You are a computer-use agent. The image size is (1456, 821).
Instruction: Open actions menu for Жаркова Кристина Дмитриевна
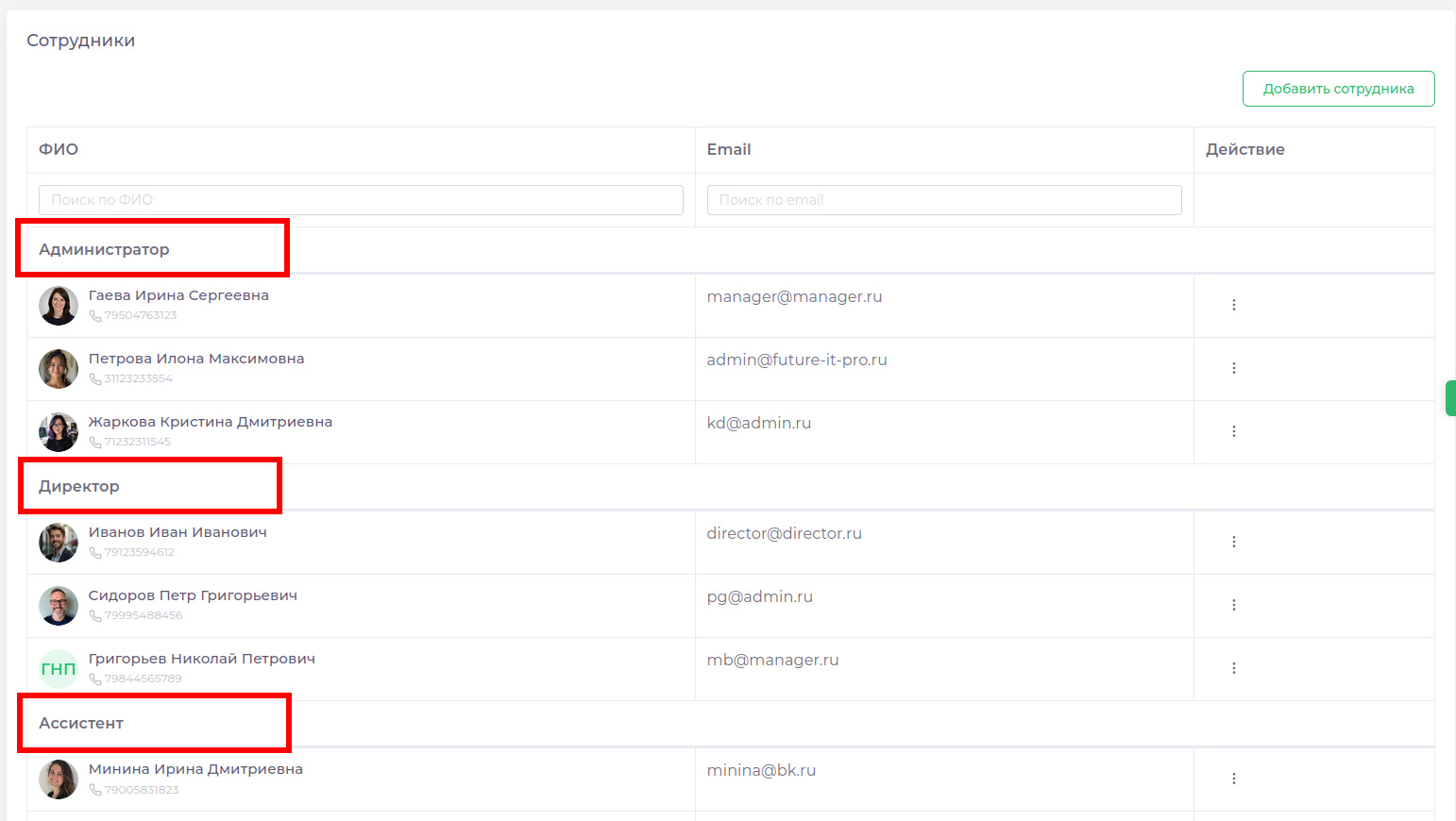tap(1233, 431)
